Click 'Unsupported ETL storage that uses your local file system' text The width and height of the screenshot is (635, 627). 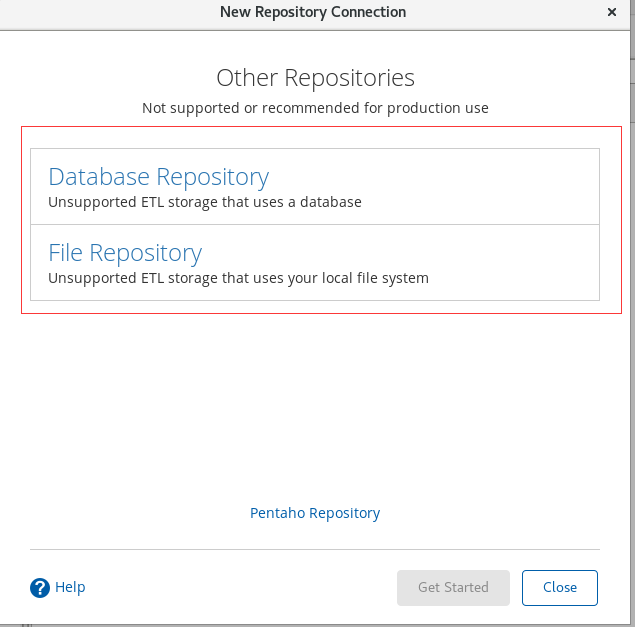(238, 278)
